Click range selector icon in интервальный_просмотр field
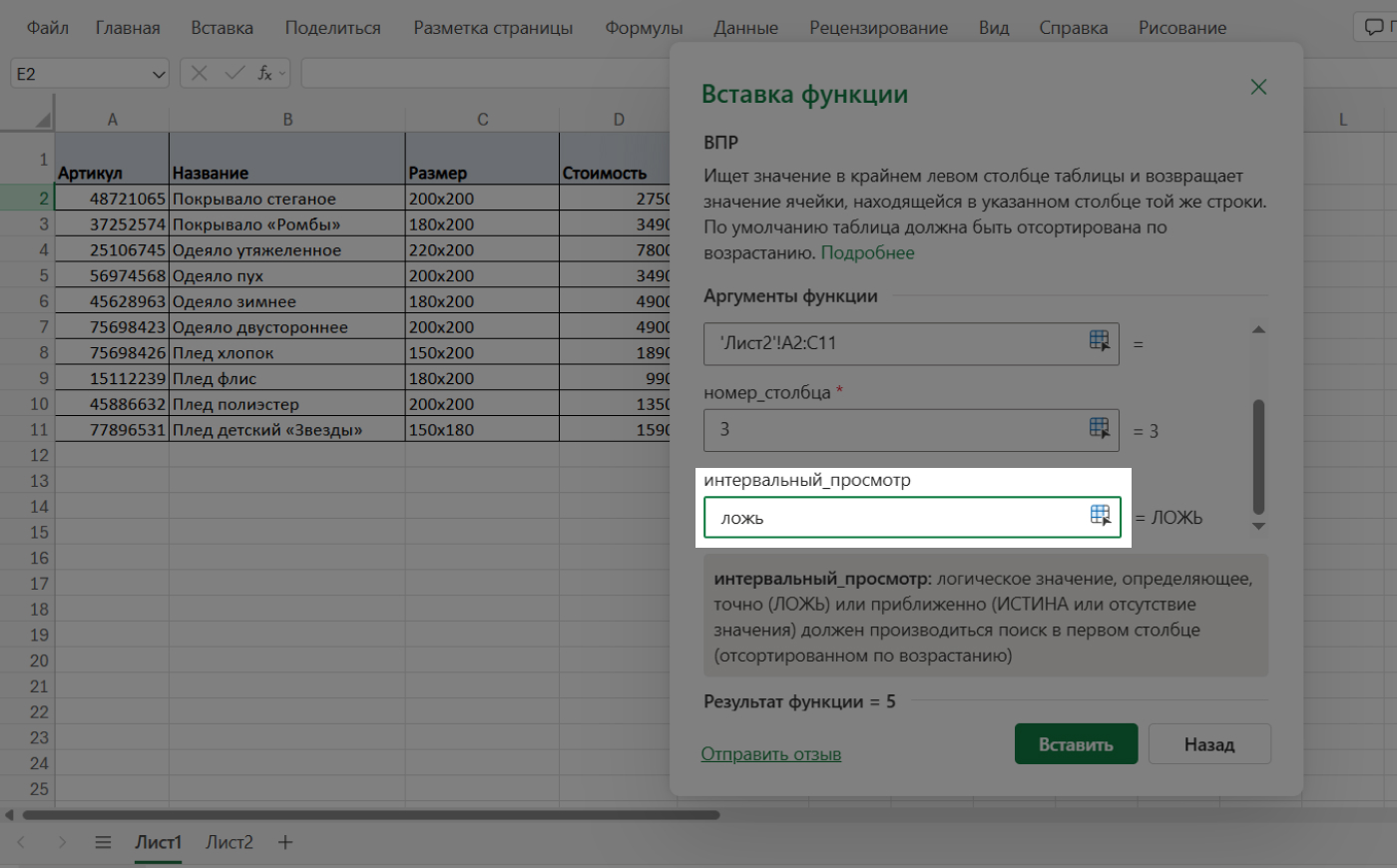 coord(1100,516)
